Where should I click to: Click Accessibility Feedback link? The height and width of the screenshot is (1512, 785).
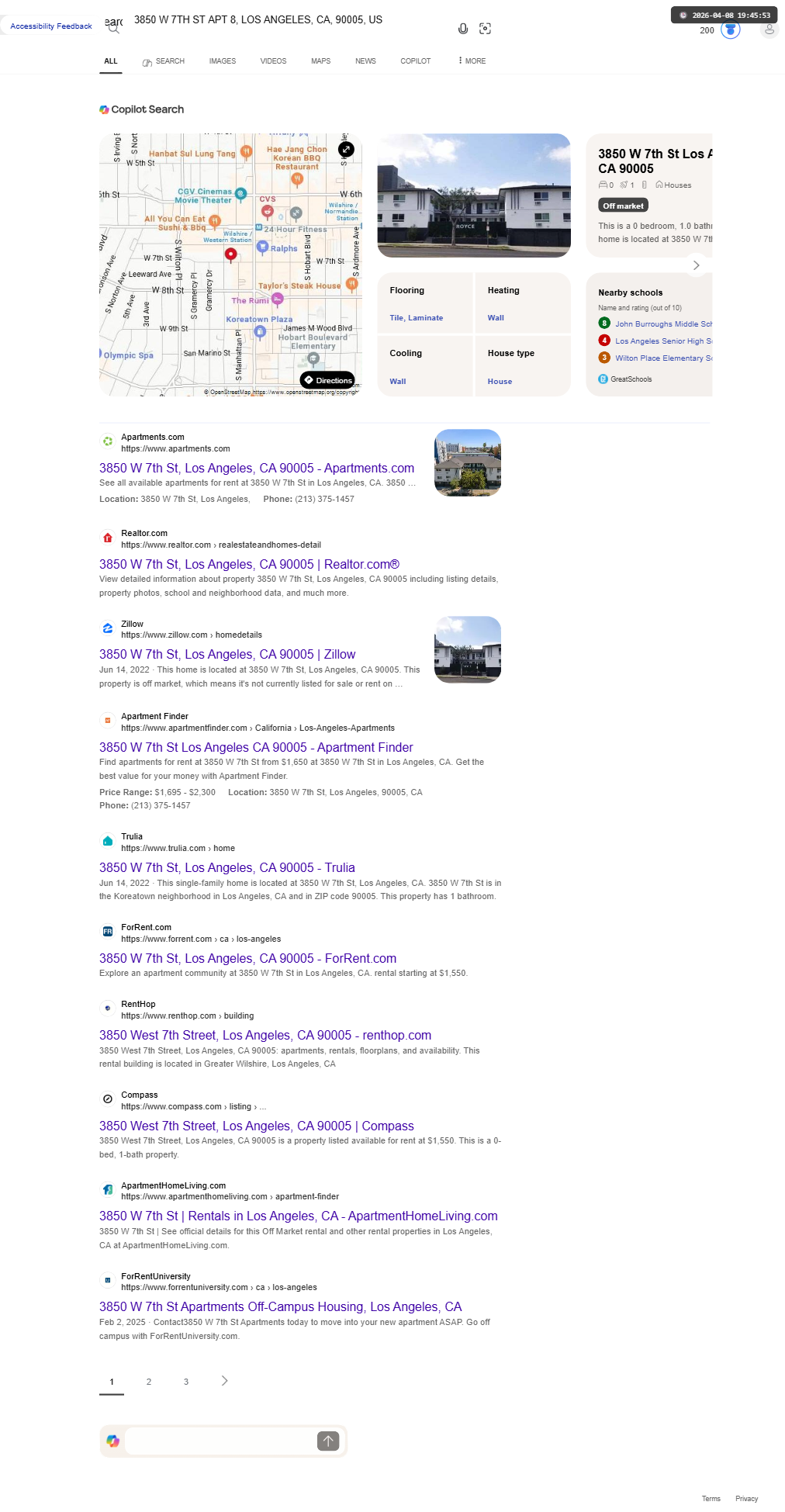point(51,26)
